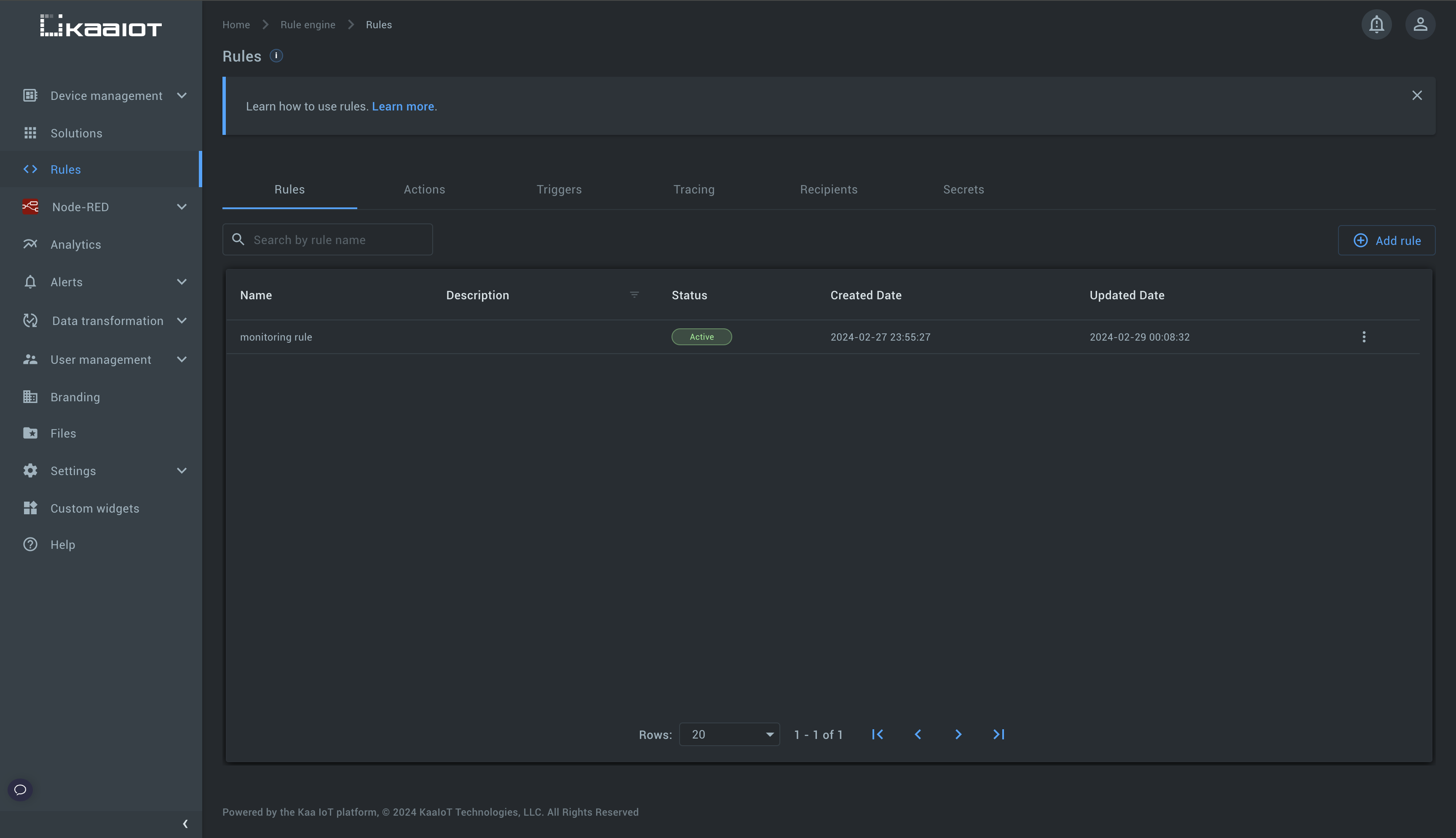Image resolution: width=1456 pixels, height=838 pixels.
Task: Expand Node-RED chevron
Action: pos(182,207)
